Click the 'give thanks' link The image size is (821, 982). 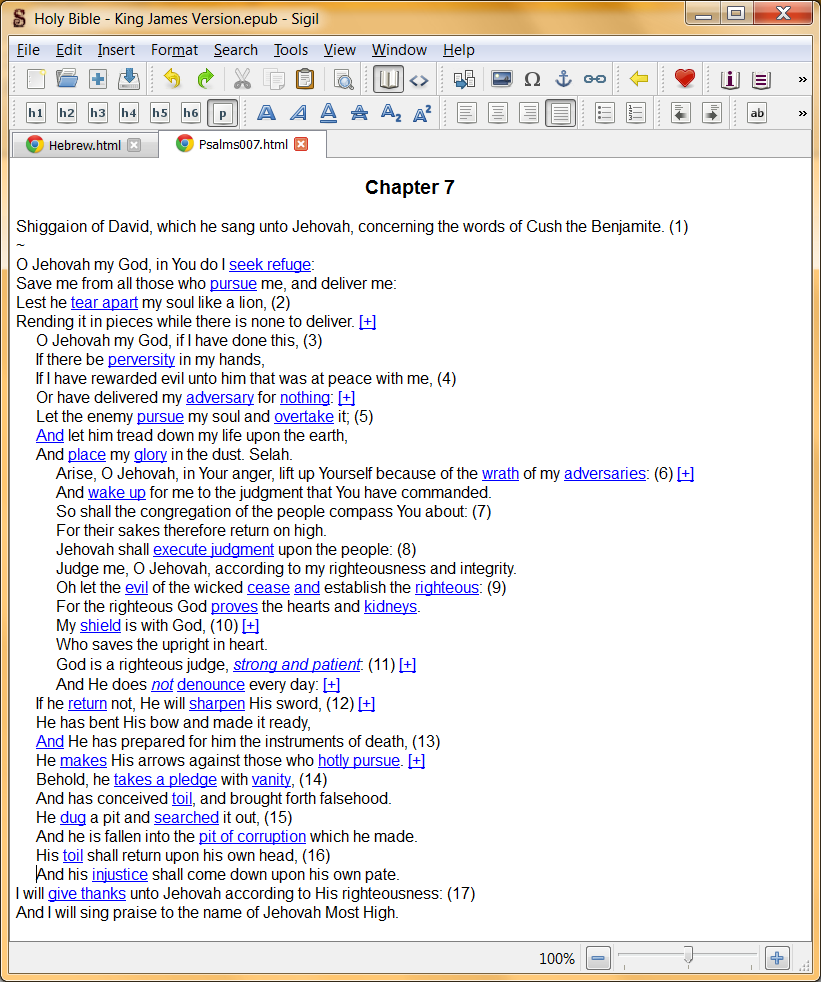(87, 894)
